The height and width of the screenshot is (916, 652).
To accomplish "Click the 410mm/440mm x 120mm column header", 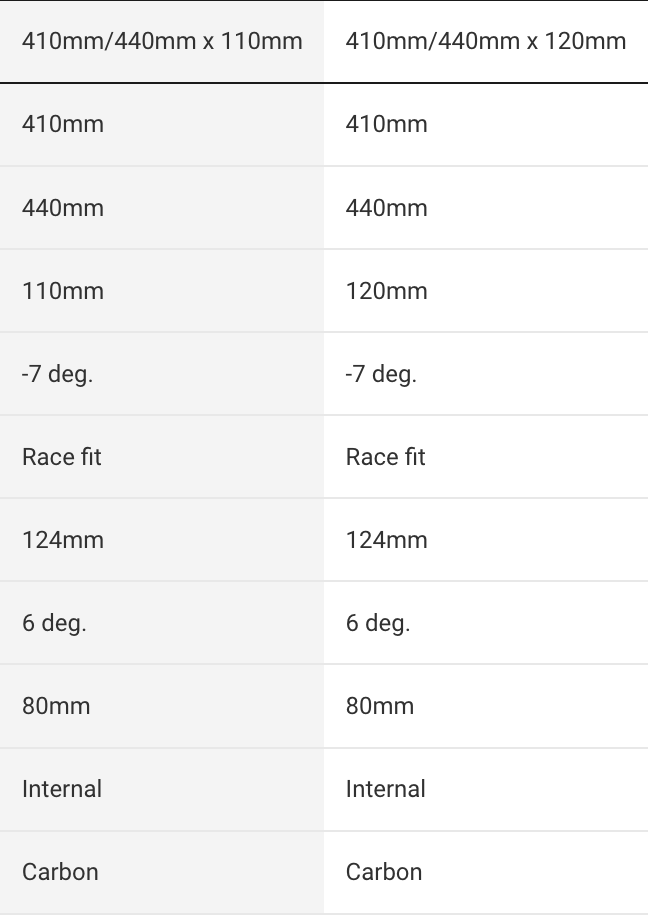I will click(x=486, y=41).
